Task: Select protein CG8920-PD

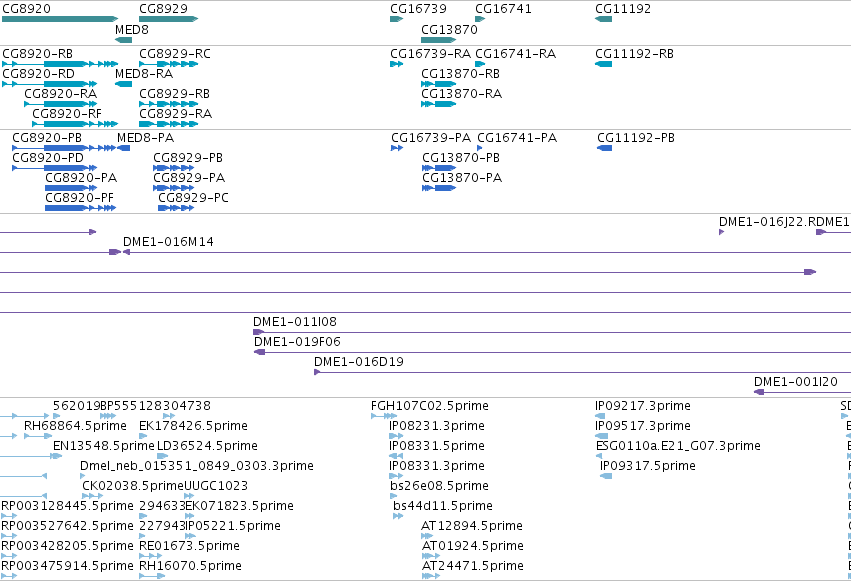Action: pos(48,158)
